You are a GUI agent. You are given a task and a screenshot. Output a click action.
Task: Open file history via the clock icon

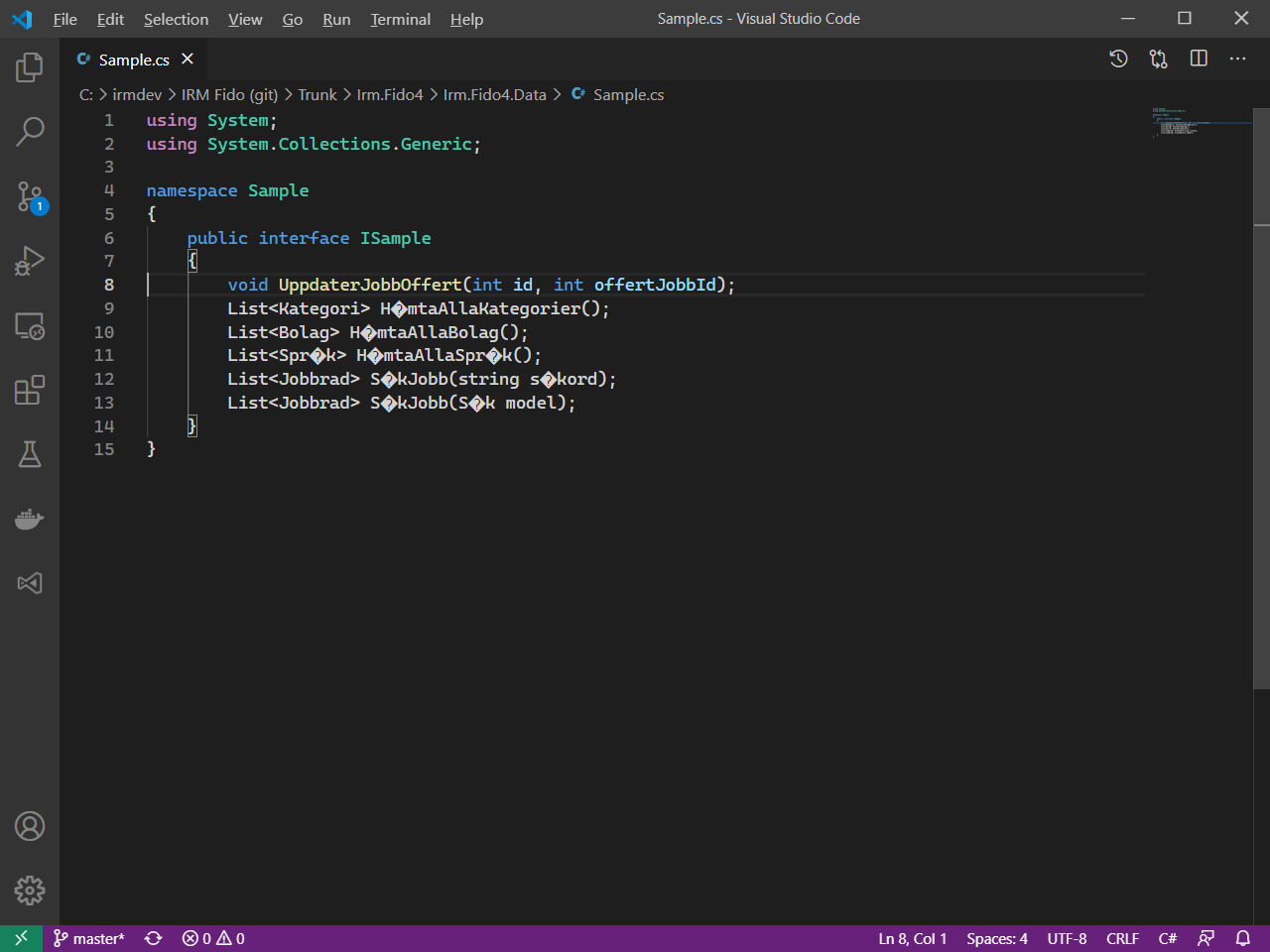[x=1118, y=59]
